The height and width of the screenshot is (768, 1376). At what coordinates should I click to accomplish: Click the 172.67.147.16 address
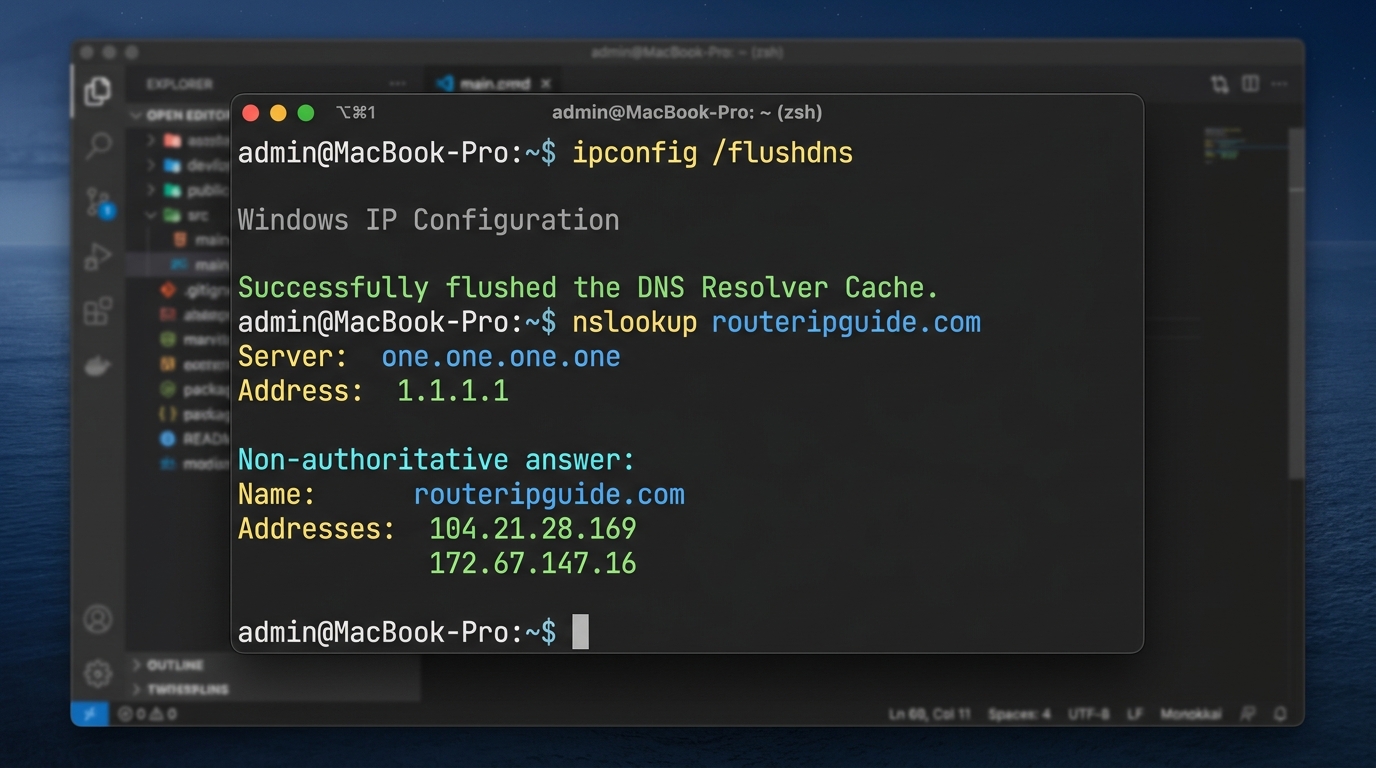point(533,563)
